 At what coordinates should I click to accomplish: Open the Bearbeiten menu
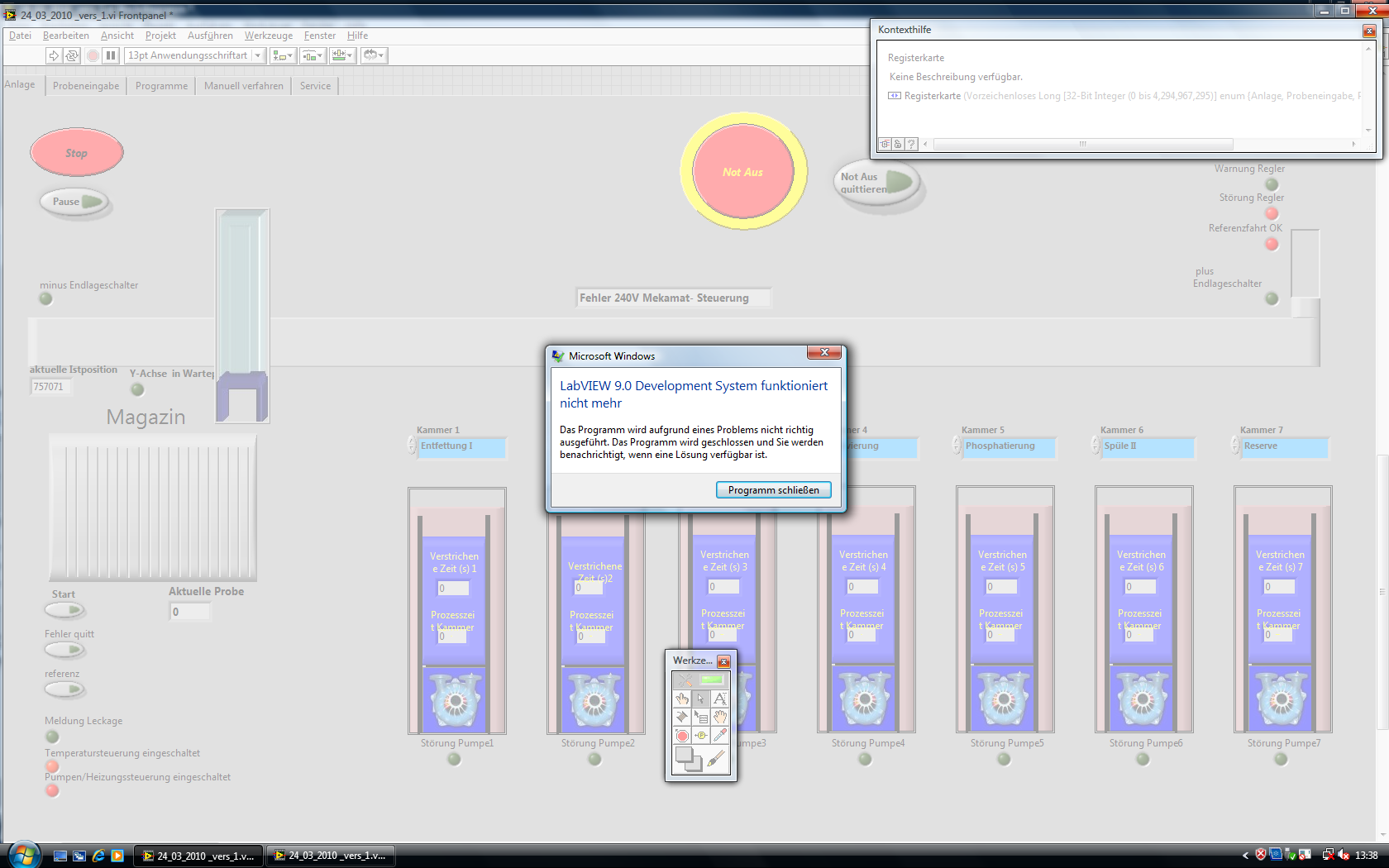click(66, 36)
